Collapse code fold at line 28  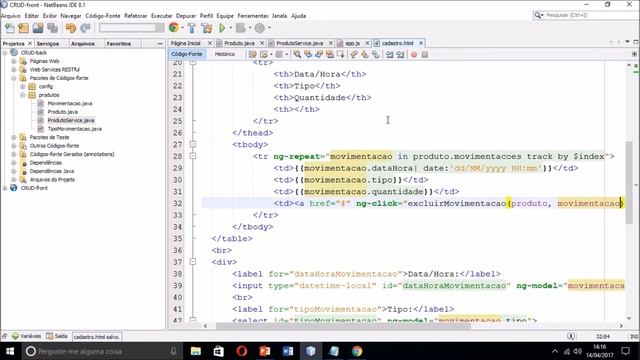[x=193, y=156]
